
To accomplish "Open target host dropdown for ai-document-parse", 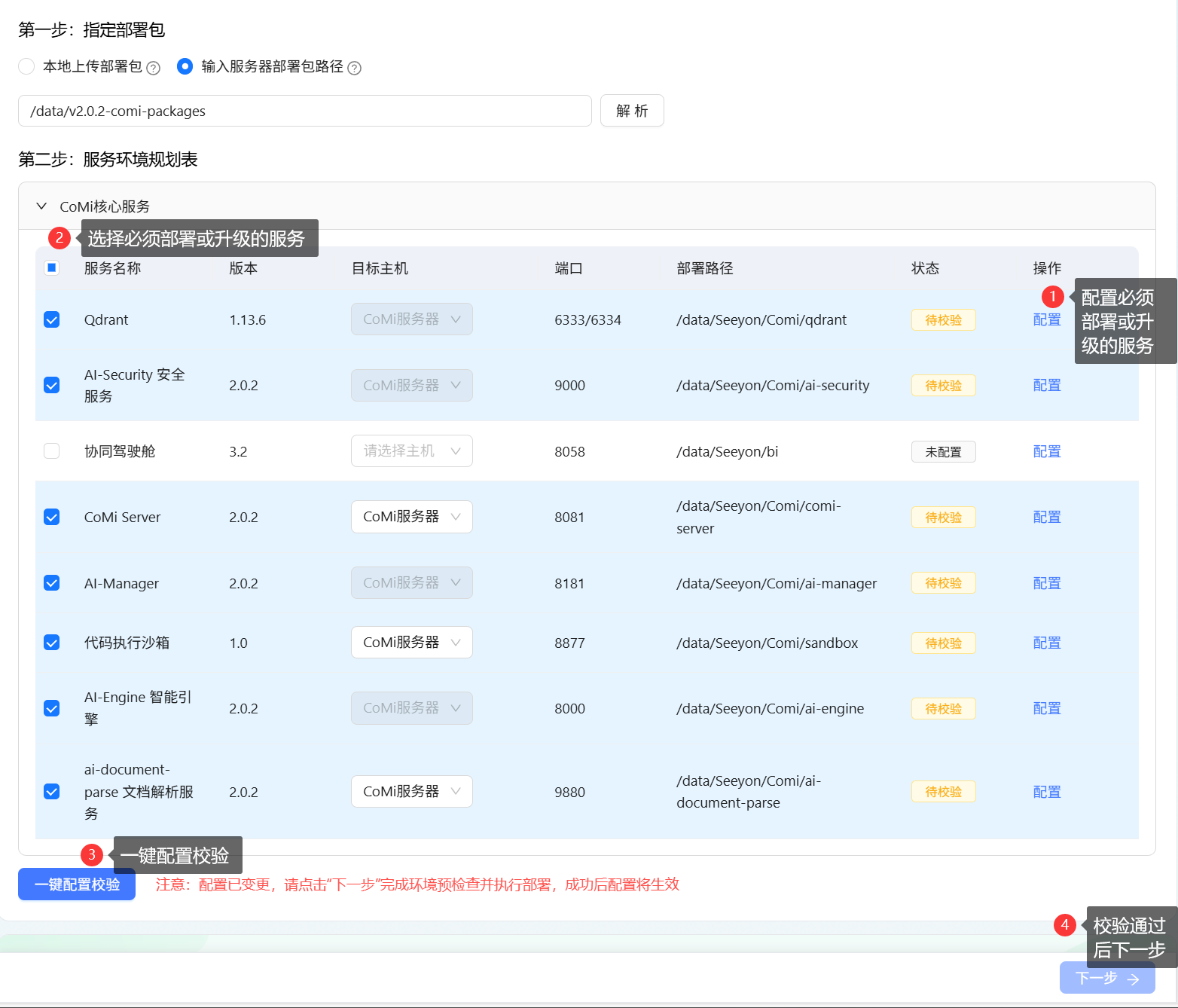I will [411, 792].
